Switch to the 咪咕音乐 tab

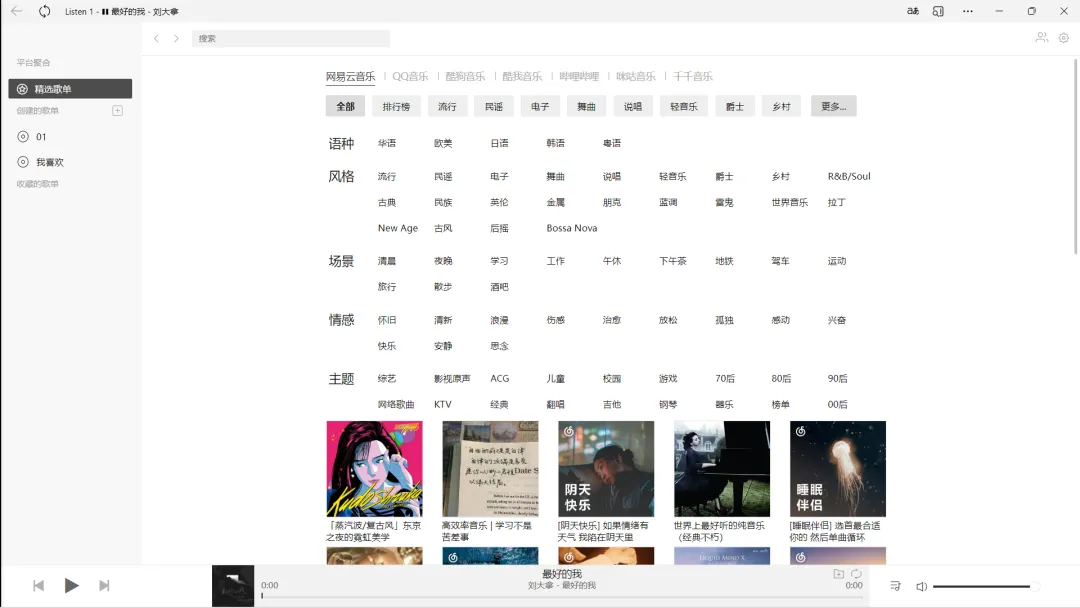636,76
